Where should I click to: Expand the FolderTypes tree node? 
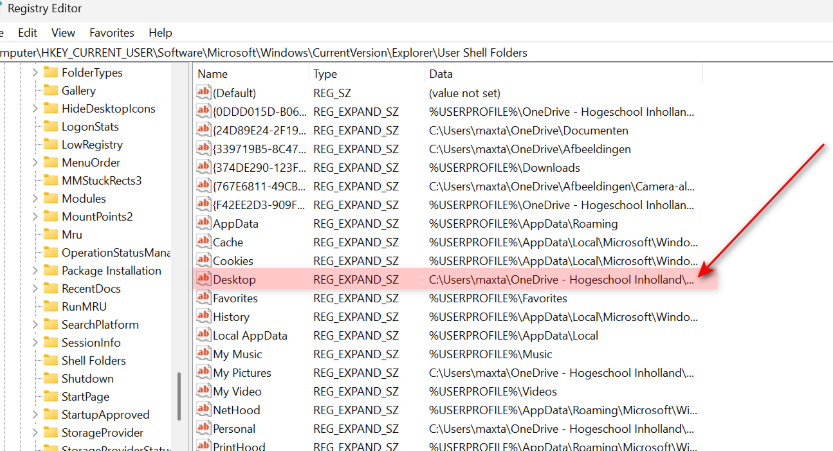pyautogui.click(x=35, y=72)
